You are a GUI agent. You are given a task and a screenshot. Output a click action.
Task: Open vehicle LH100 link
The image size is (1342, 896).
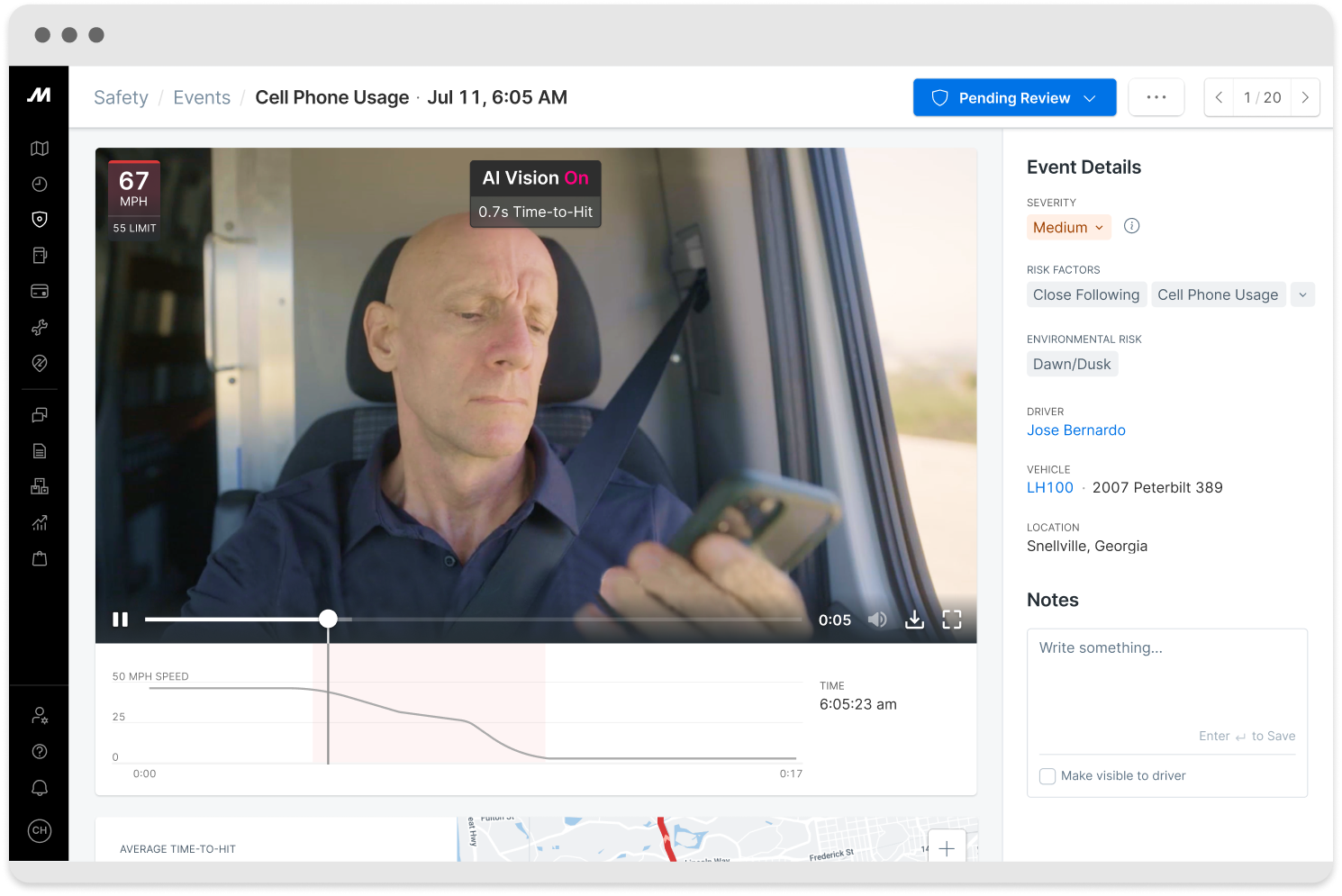click(x=1050, y=488)
